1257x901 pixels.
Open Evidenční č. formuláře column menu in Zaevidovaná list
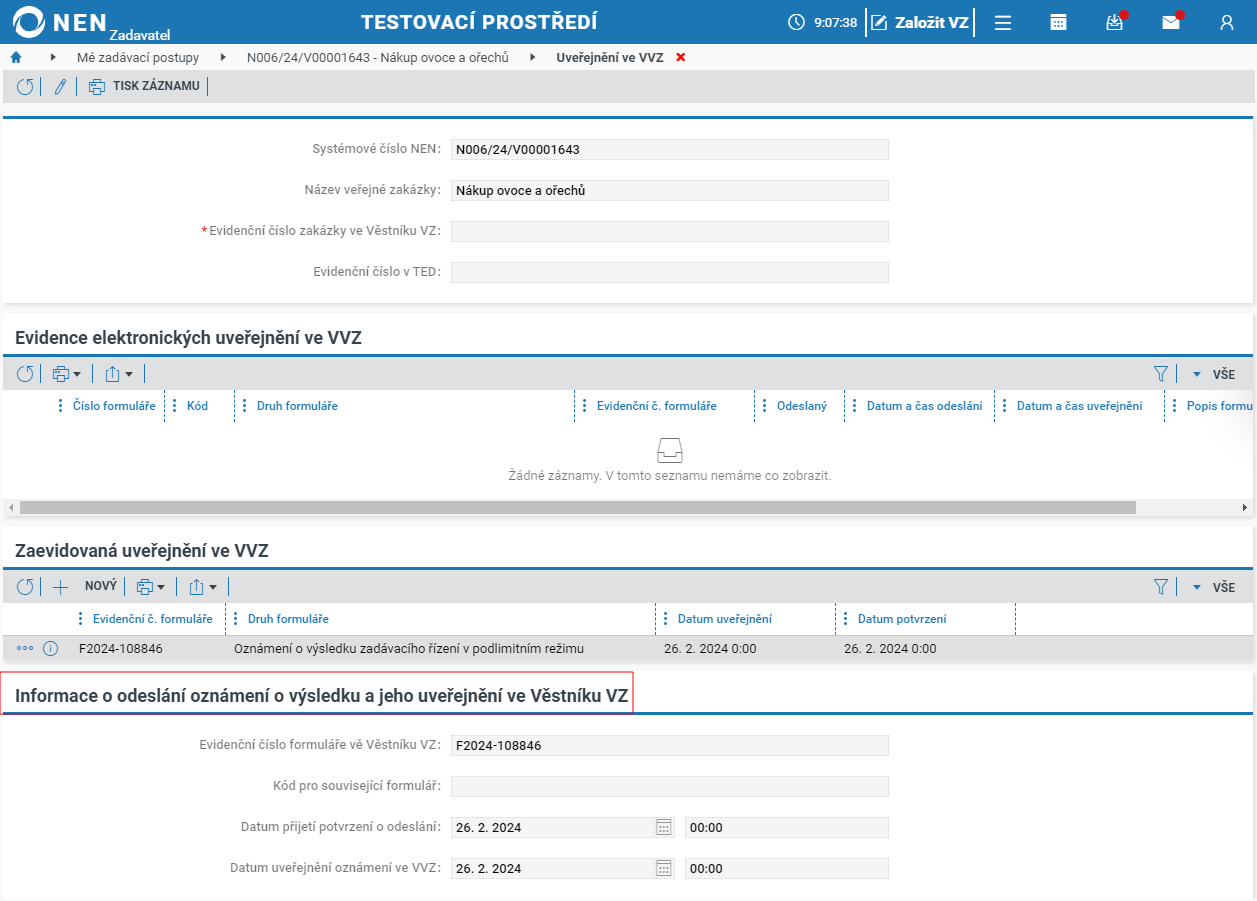tap(82, 619)
